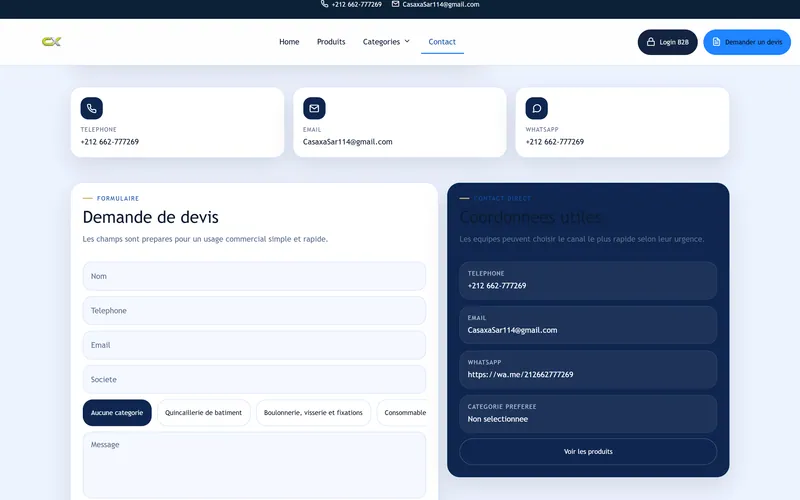Click email address in top bar
The image size is (800, 500).
tap(441, 4)
